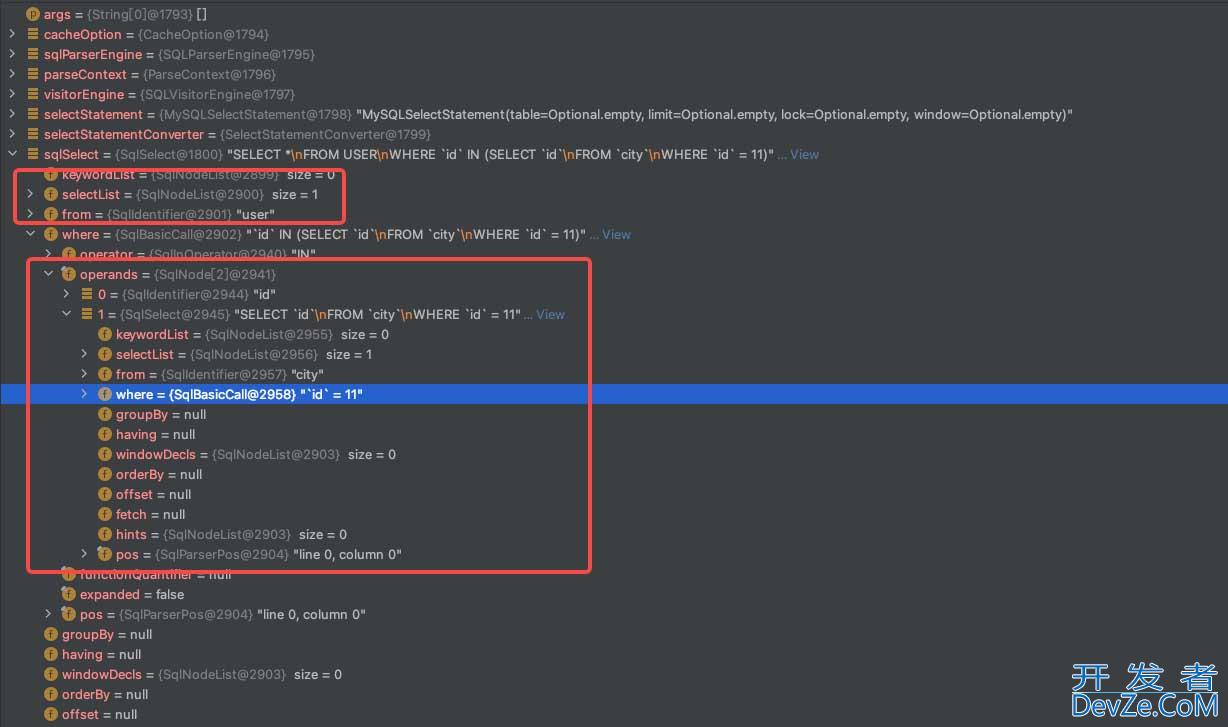Click the field icon of where @2902

click(51, 235)
